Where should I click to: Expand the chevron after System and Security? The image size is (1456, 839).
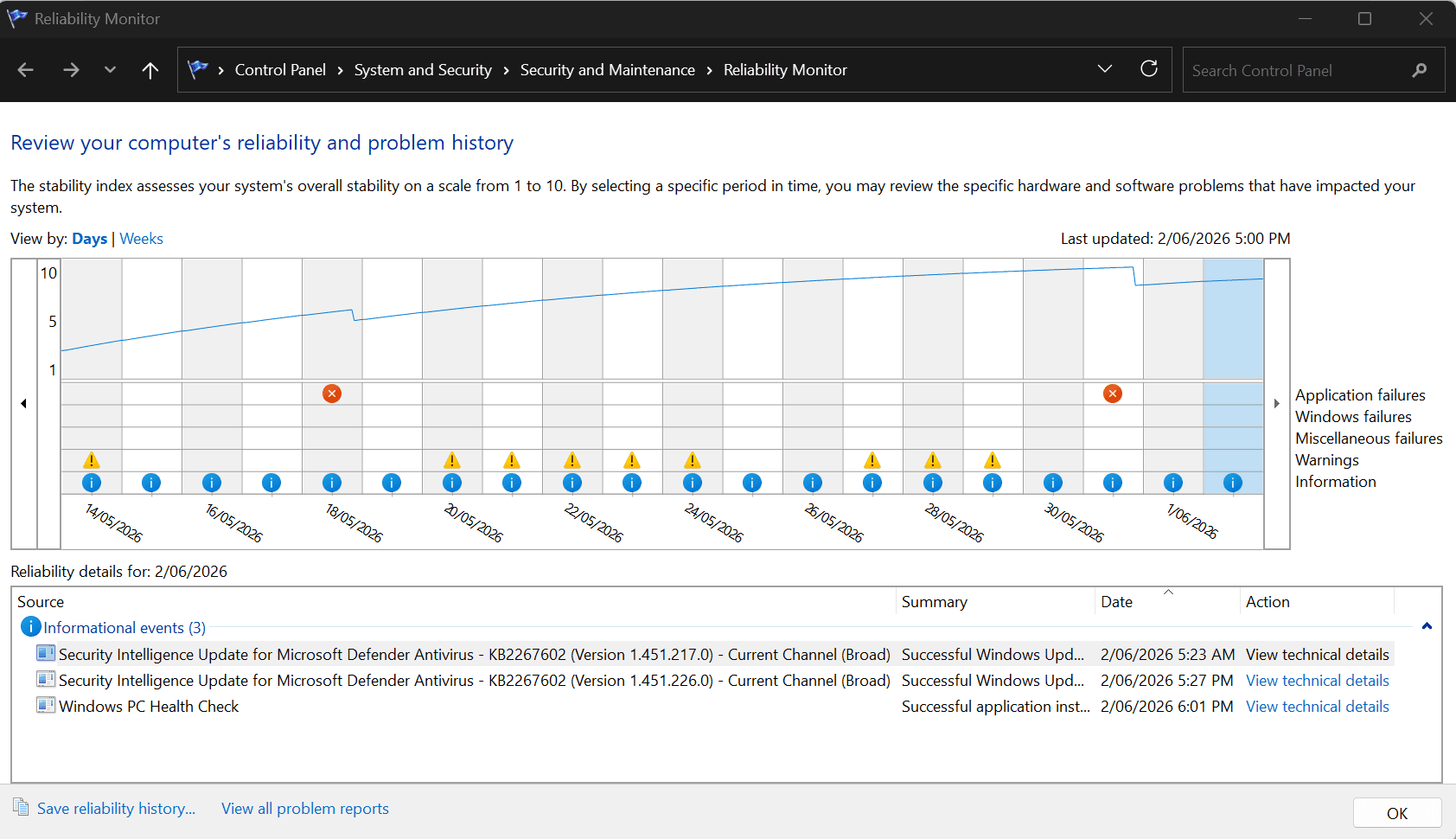[506, 70]
